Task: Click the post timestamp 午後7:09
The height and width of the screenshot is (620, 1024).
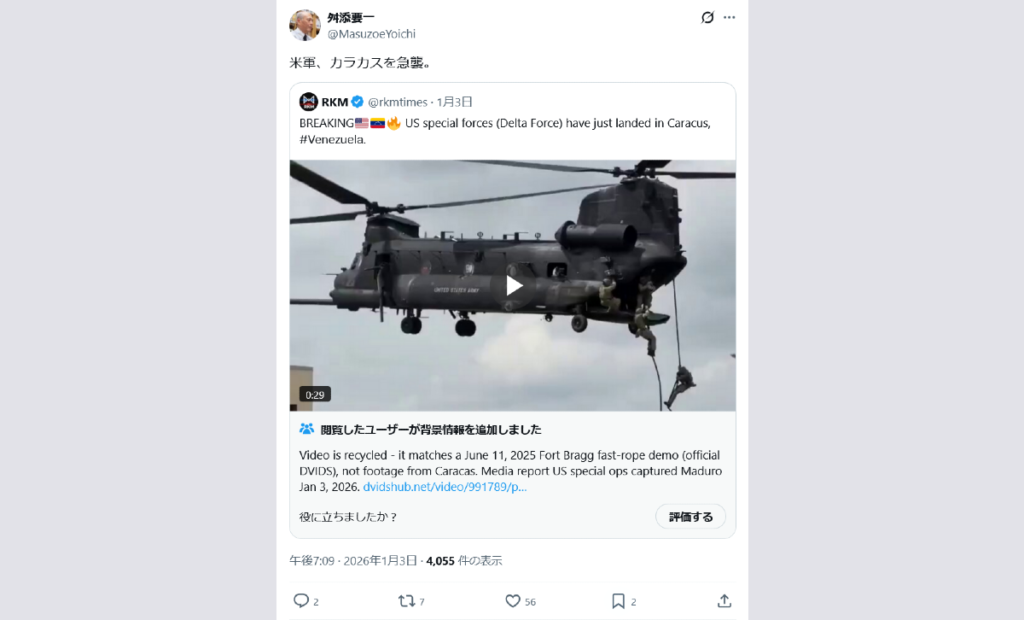Action: [312, 561]
